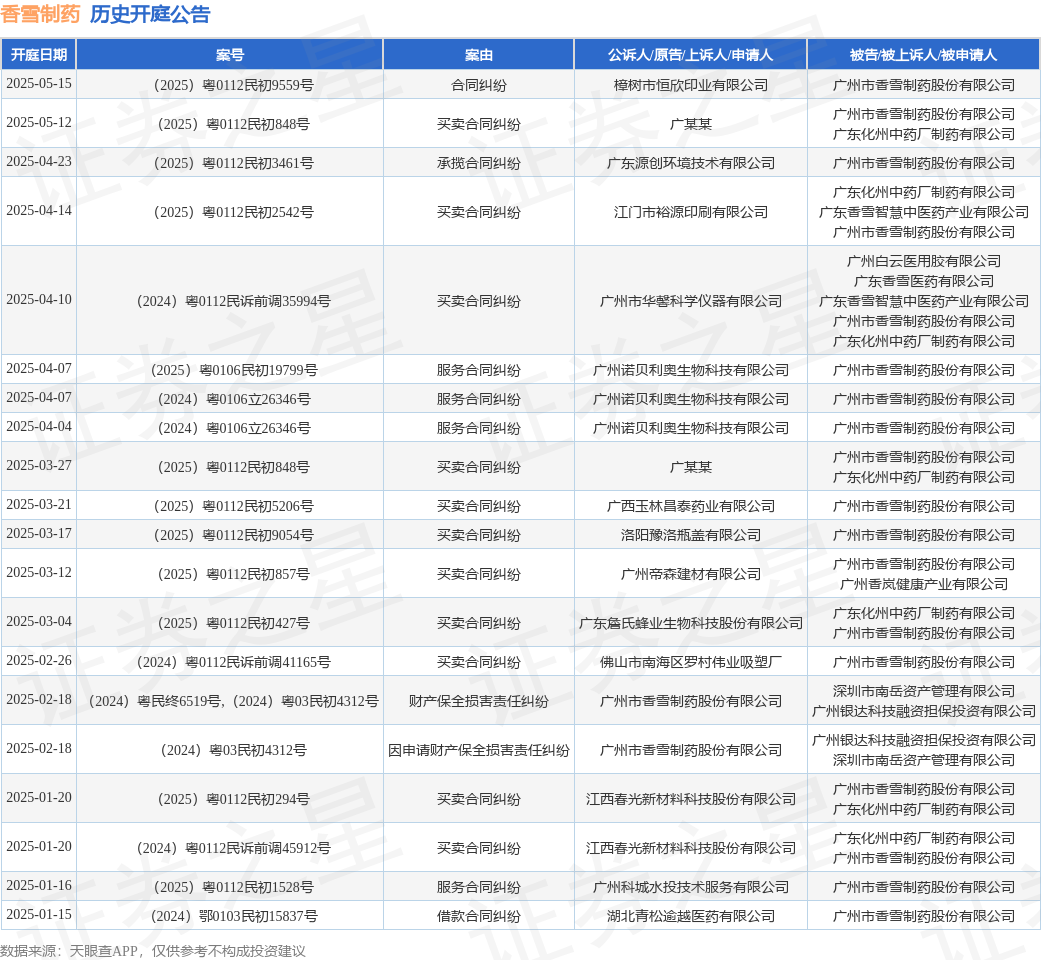Click the 承揽合同纠纷 cause cell

tap(479, 163)
